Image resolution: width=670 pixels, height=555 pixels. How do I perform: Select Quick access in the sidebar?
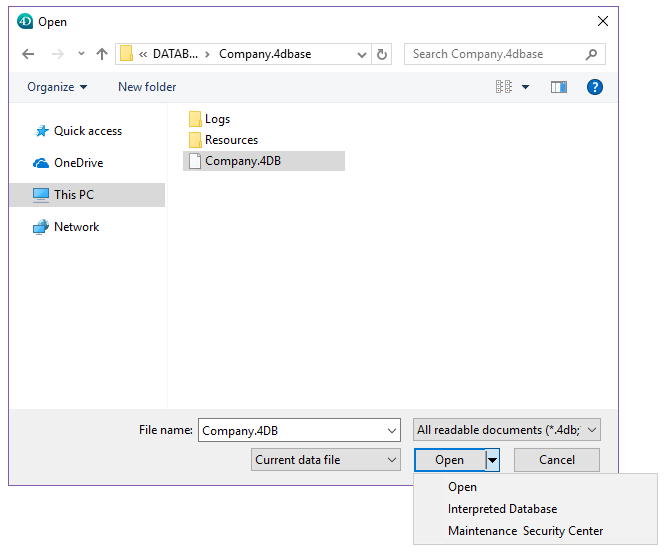point(87,131)
